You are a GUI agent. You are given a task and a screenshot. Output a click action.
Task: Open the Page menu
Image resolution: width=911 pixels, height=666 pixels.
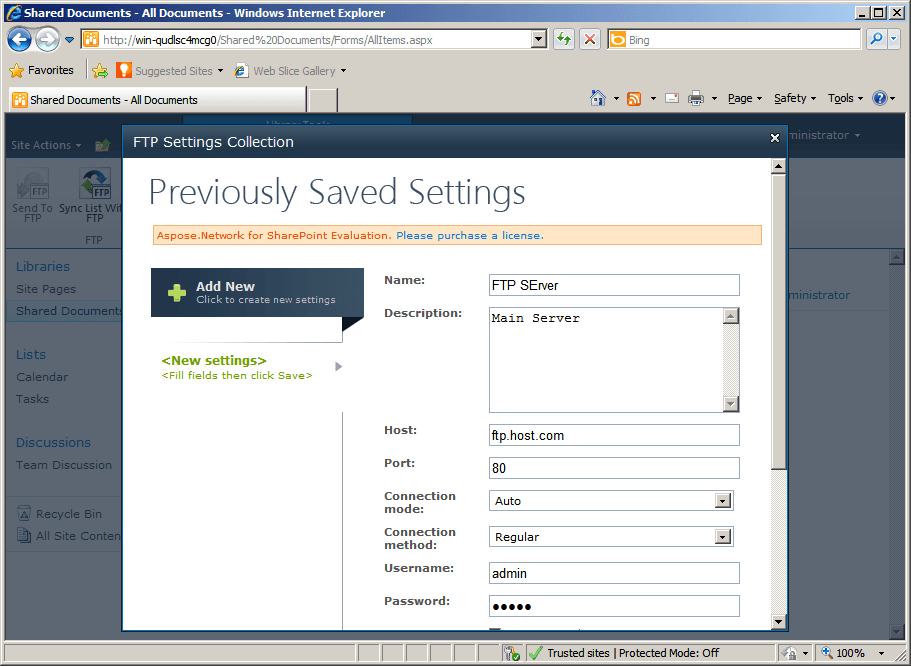(x=745, y=98)
